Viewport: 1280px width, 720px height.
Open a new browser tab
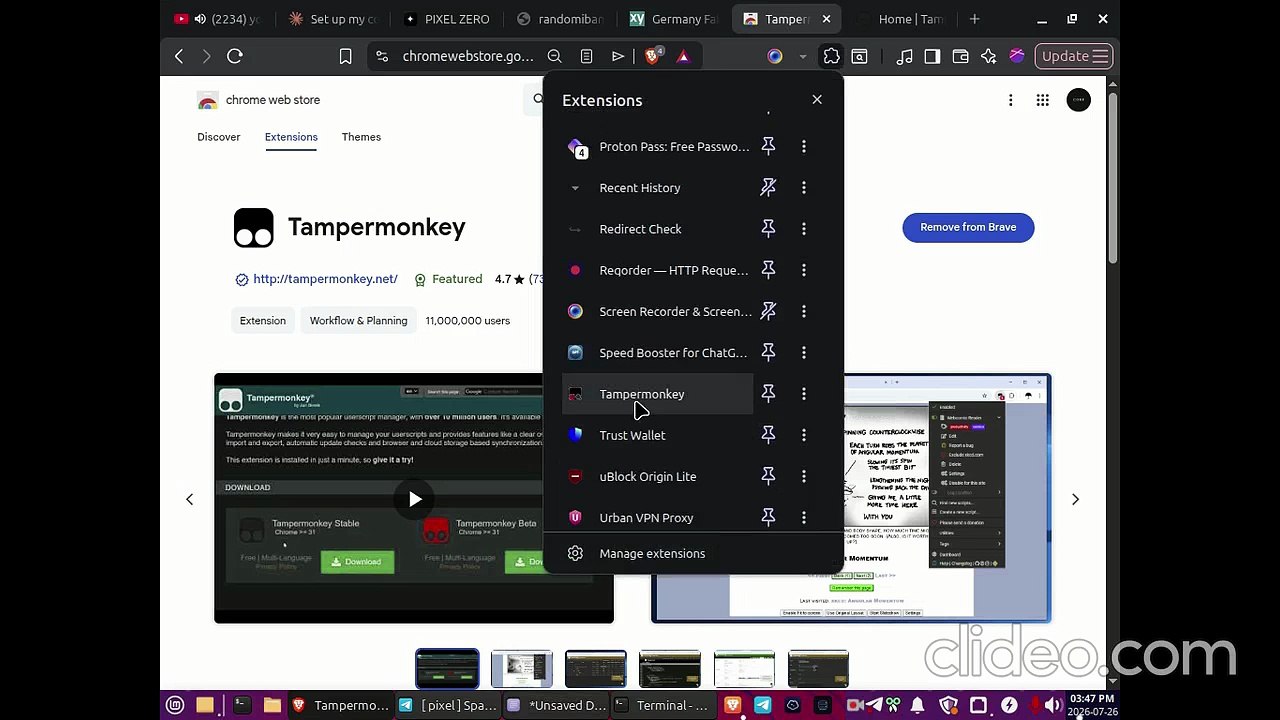[x=974, y=19]
